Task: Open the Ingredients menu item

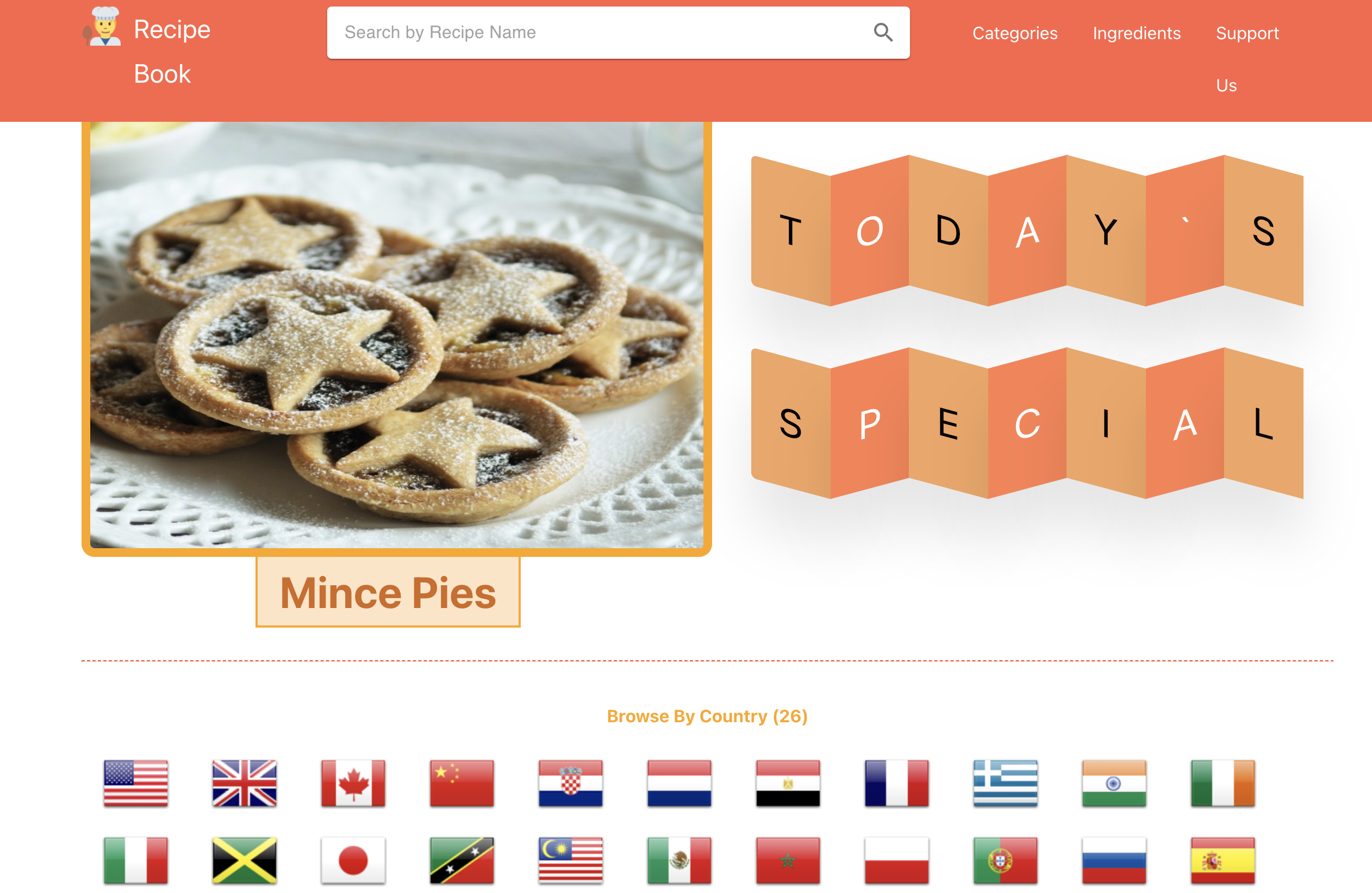Action: [x=1136, y=34]
